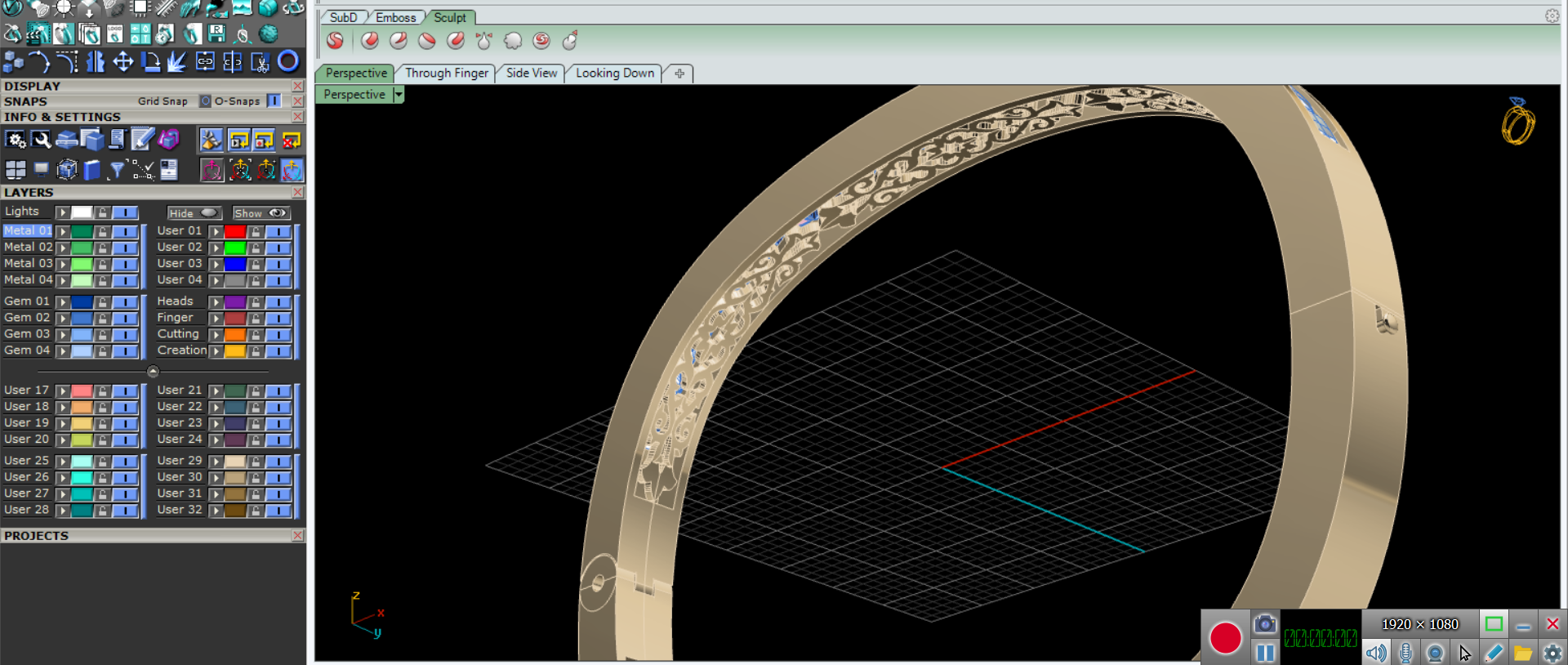Image resolution: width=1568 pixels, height=665 pixels.
Task: Click the four-viewport layout icon
Action: [15, 170]
